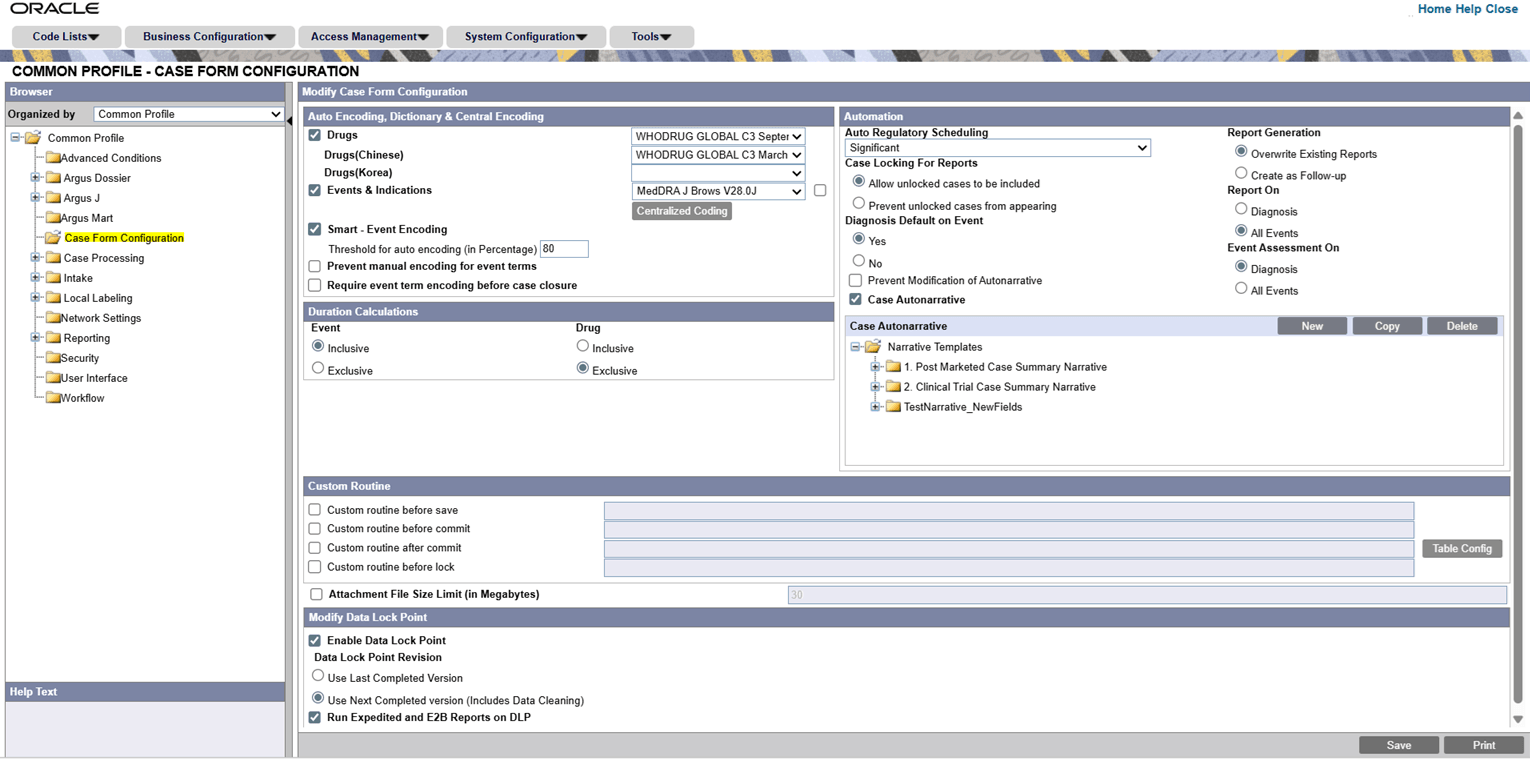Select the Case Form Configuration folder icon
Image resolution: width=1530 pixels, height=759 pixels.
point(55,238)
